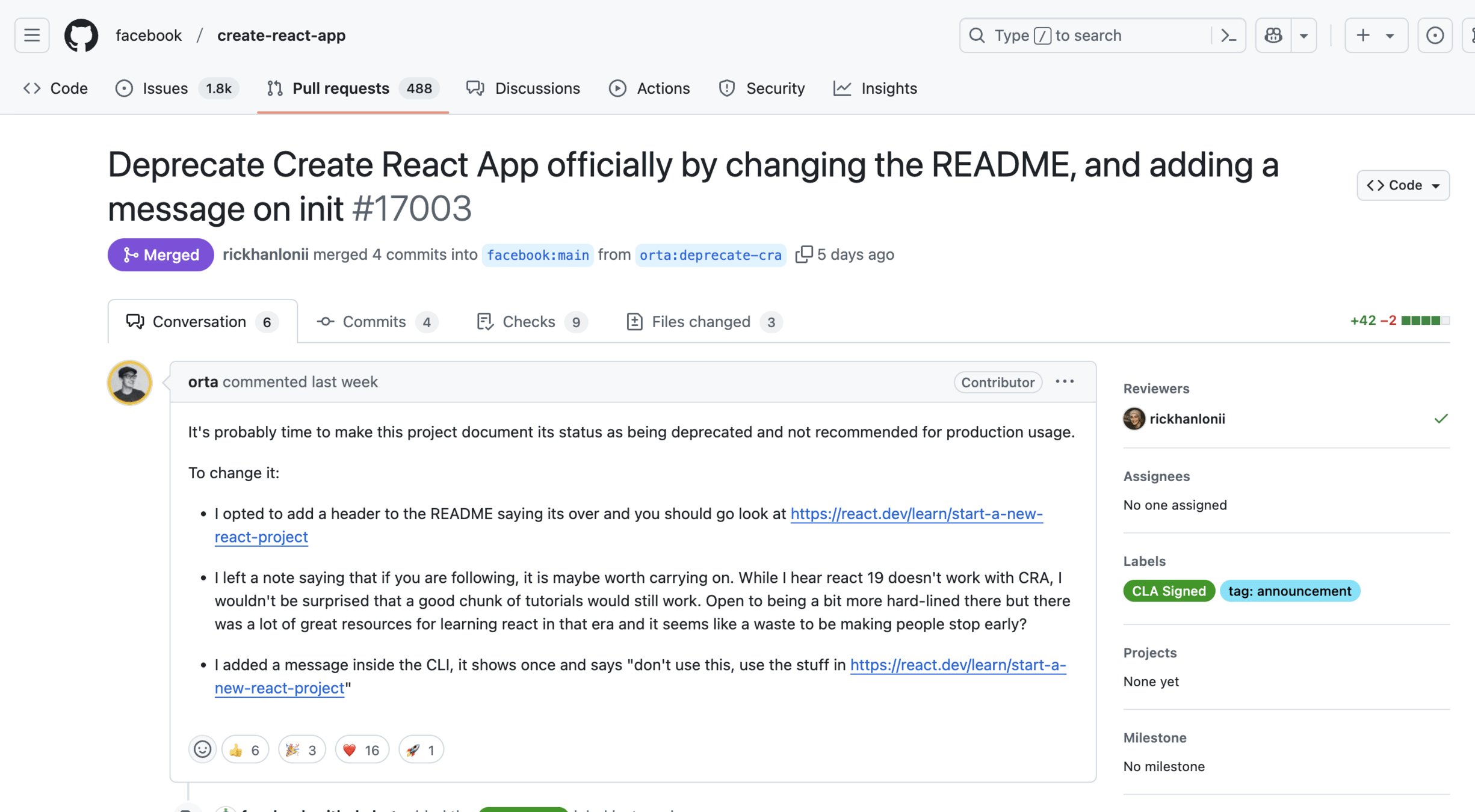This screenshot has width=1475, height=812.
Task: Expand the Code dropdown button
Action: point(1403,185)
